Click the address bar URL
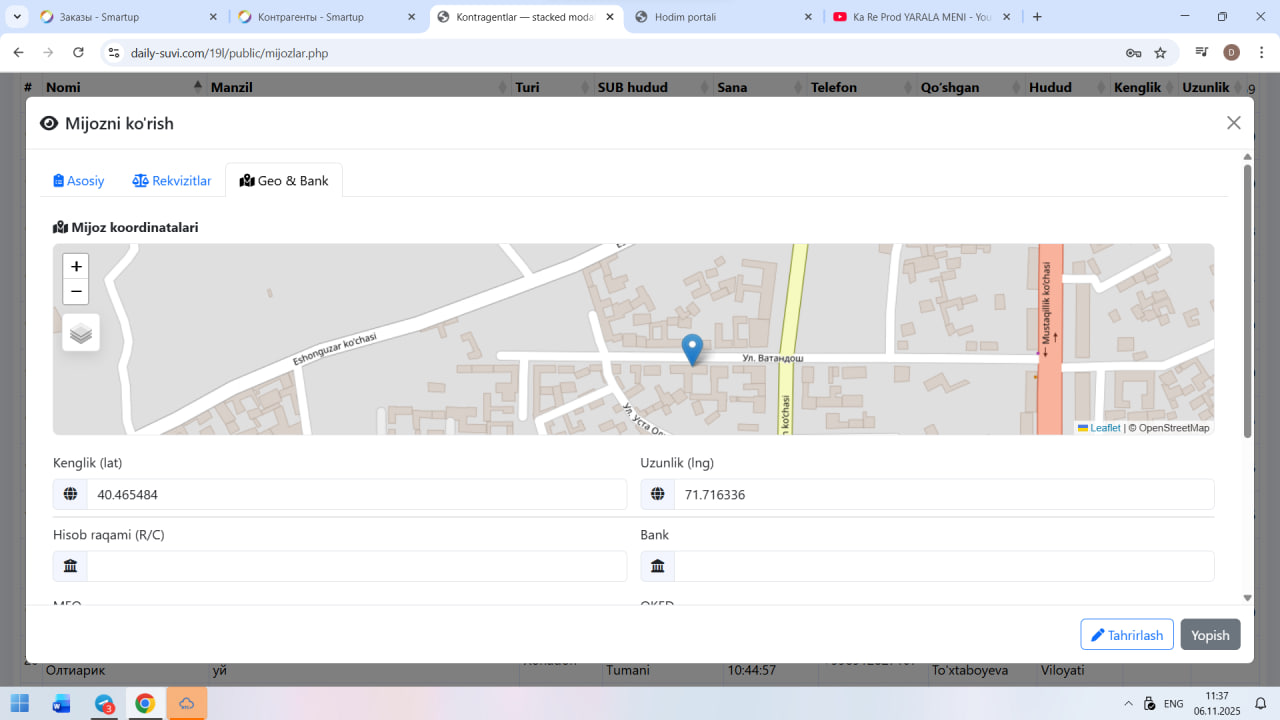This screenshot has width=1280, height=720. [230, 53]
